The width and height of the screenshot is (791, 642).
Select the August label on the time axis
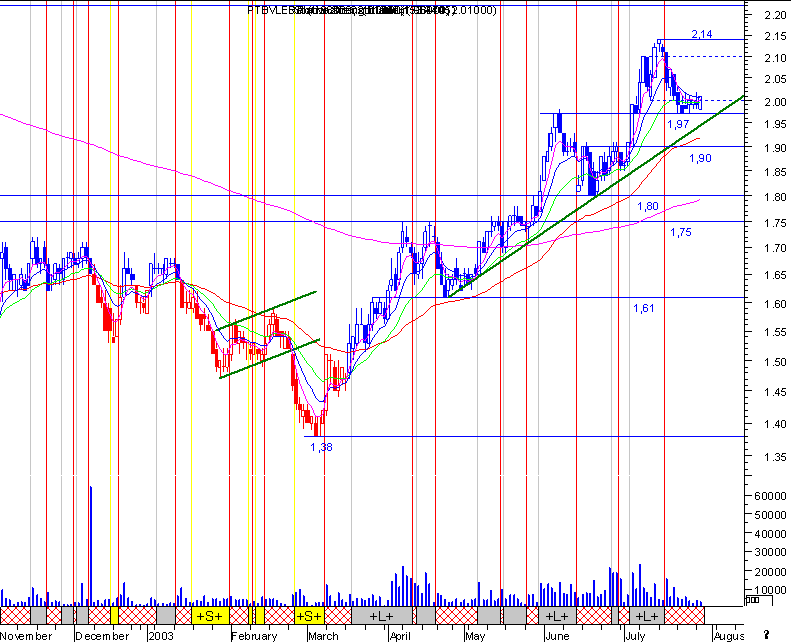[729, 636]
